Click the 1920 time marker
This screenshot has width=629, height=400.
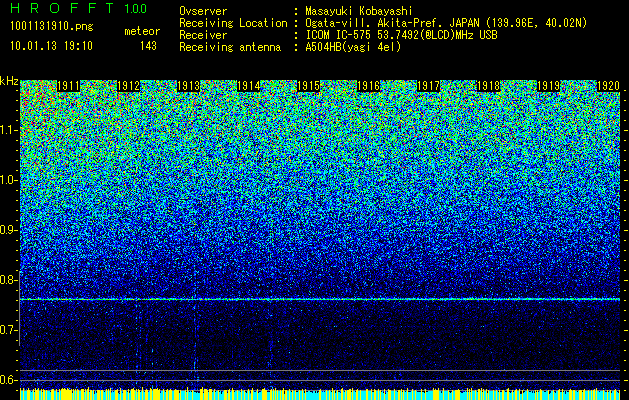(x=608, y=86)
